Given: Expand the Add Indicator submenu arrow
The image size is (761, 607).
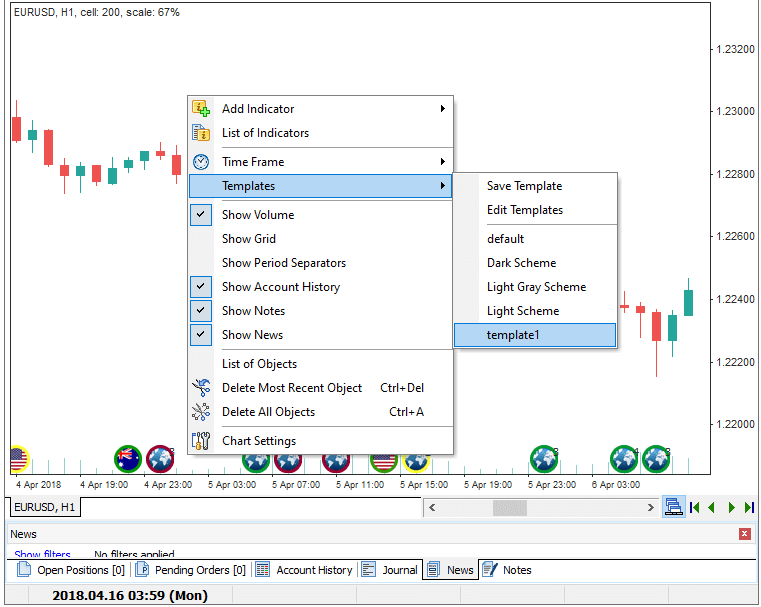Looking at the screenshot, I should point(443,109).
